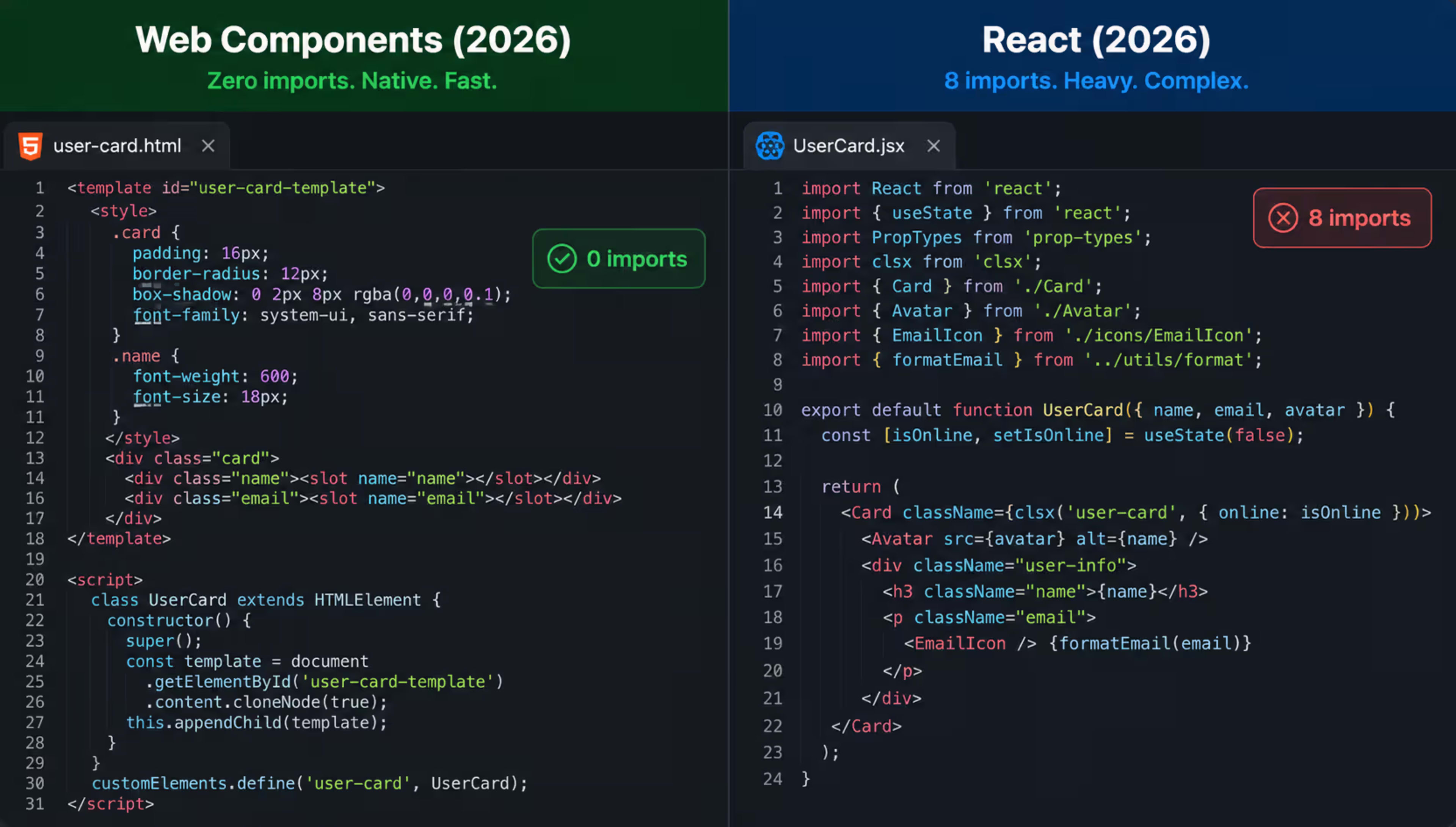Image resolution: width=1456 pixels, height=827 pixels.
Task: Click the 'import { EmailIcon }' line
Action: [x=1031, y=335]
